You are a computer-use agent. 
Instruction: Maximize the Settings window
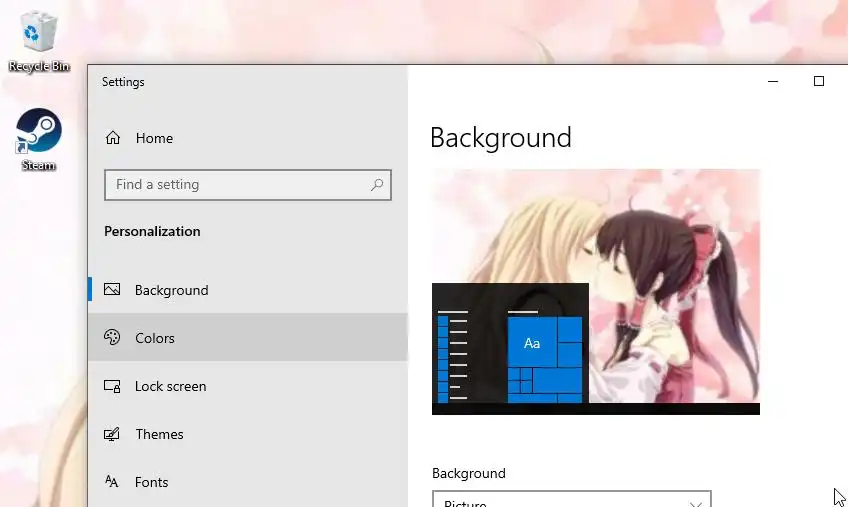tap(819, 81)
